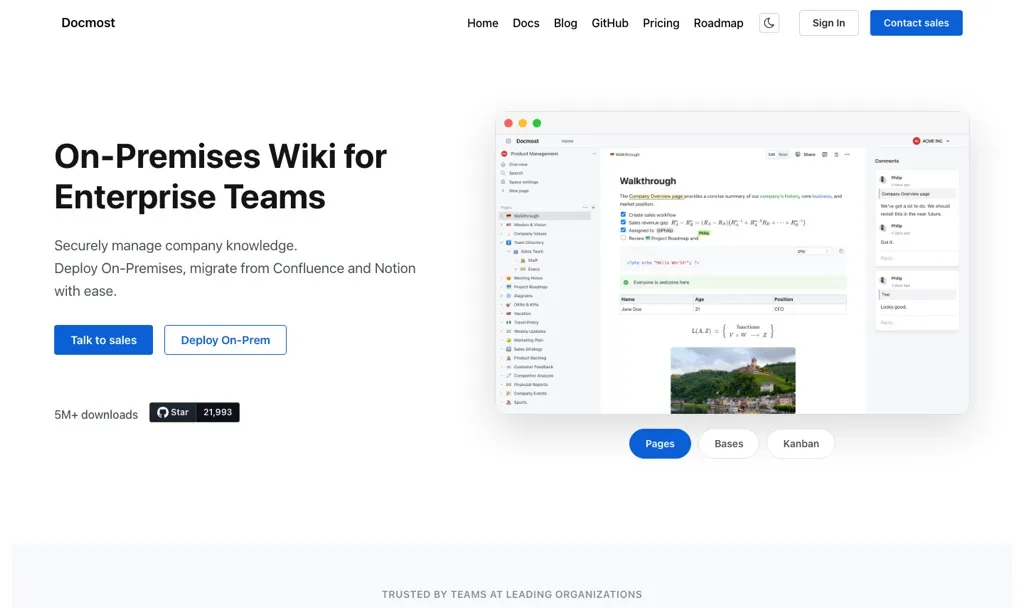Screen dimensions: 1024x608
Task: Click the Sign In button
Action: pos(829,23)
